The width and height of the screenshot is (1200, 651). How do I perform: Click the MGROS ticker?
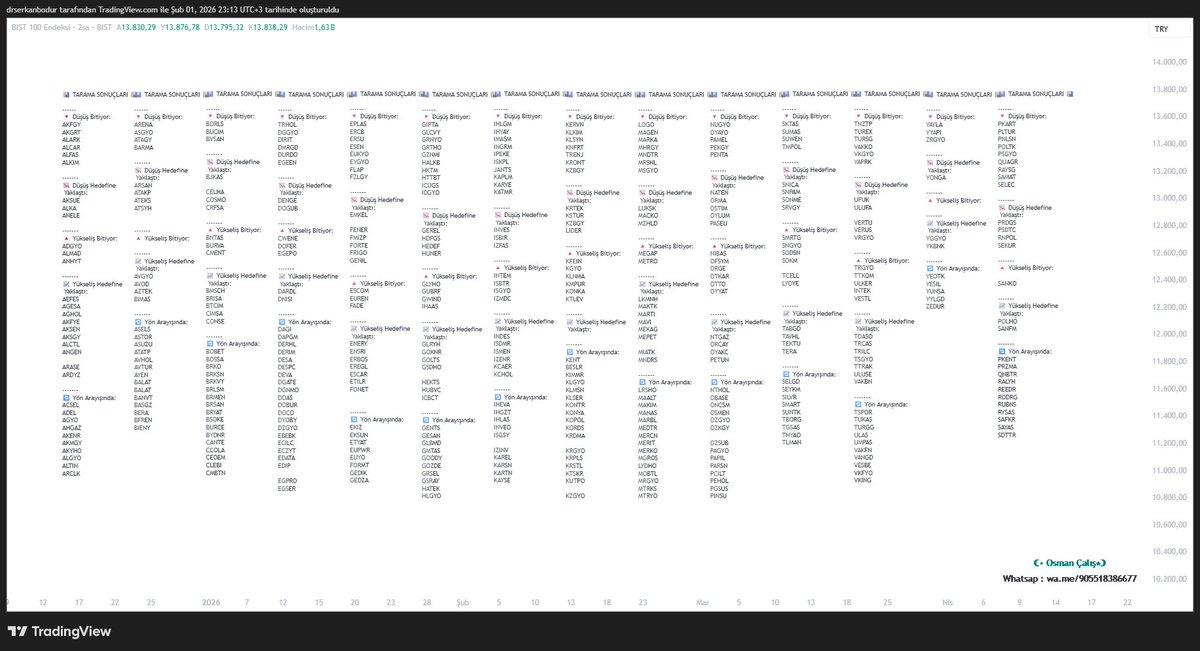coord(649,457)
